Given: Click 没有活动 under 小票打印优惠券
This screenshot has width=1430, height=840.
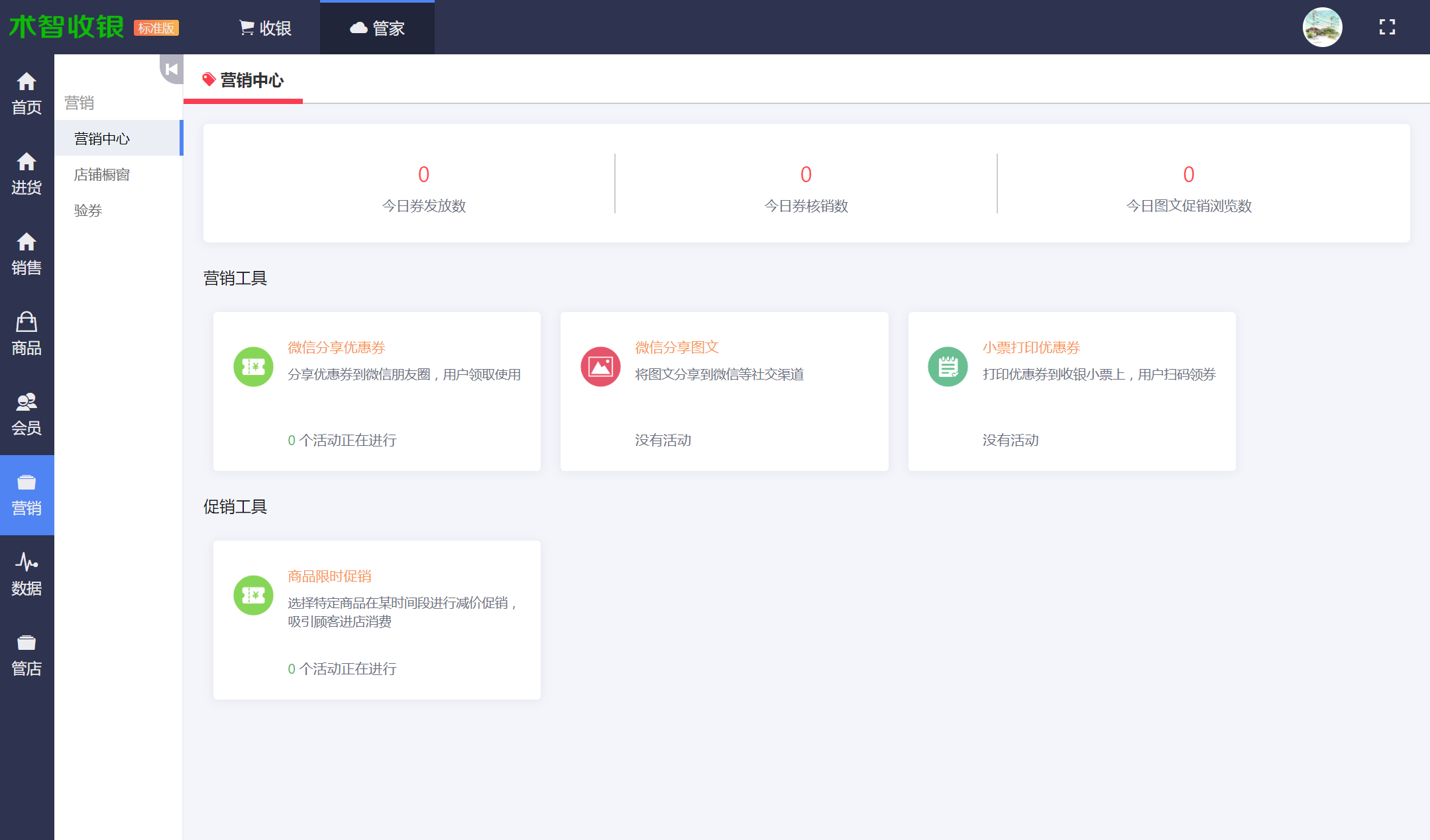Looking at the screenshot, I should point(1010,440).
